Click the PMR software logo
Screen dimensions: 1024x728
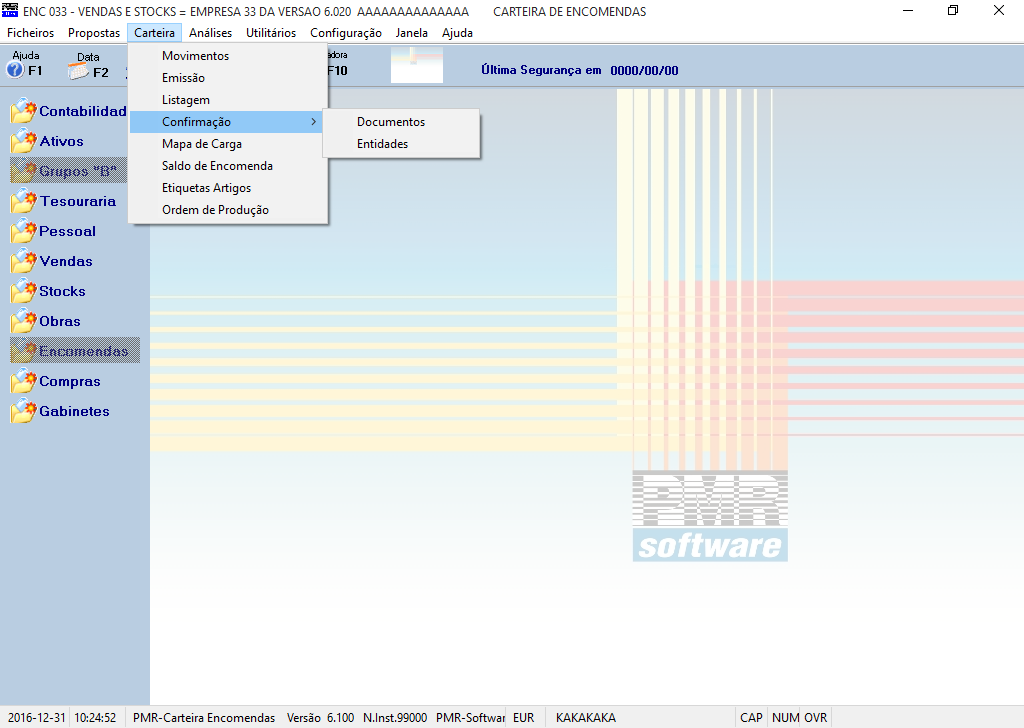[x=710, y=516]
